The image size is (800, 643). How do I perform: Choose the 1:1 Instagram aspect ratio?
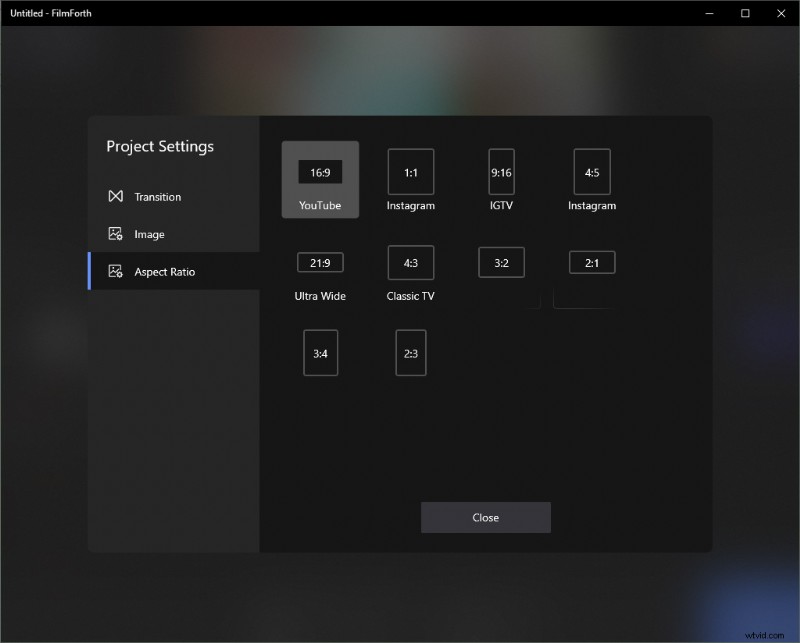(x=410, y=172)
